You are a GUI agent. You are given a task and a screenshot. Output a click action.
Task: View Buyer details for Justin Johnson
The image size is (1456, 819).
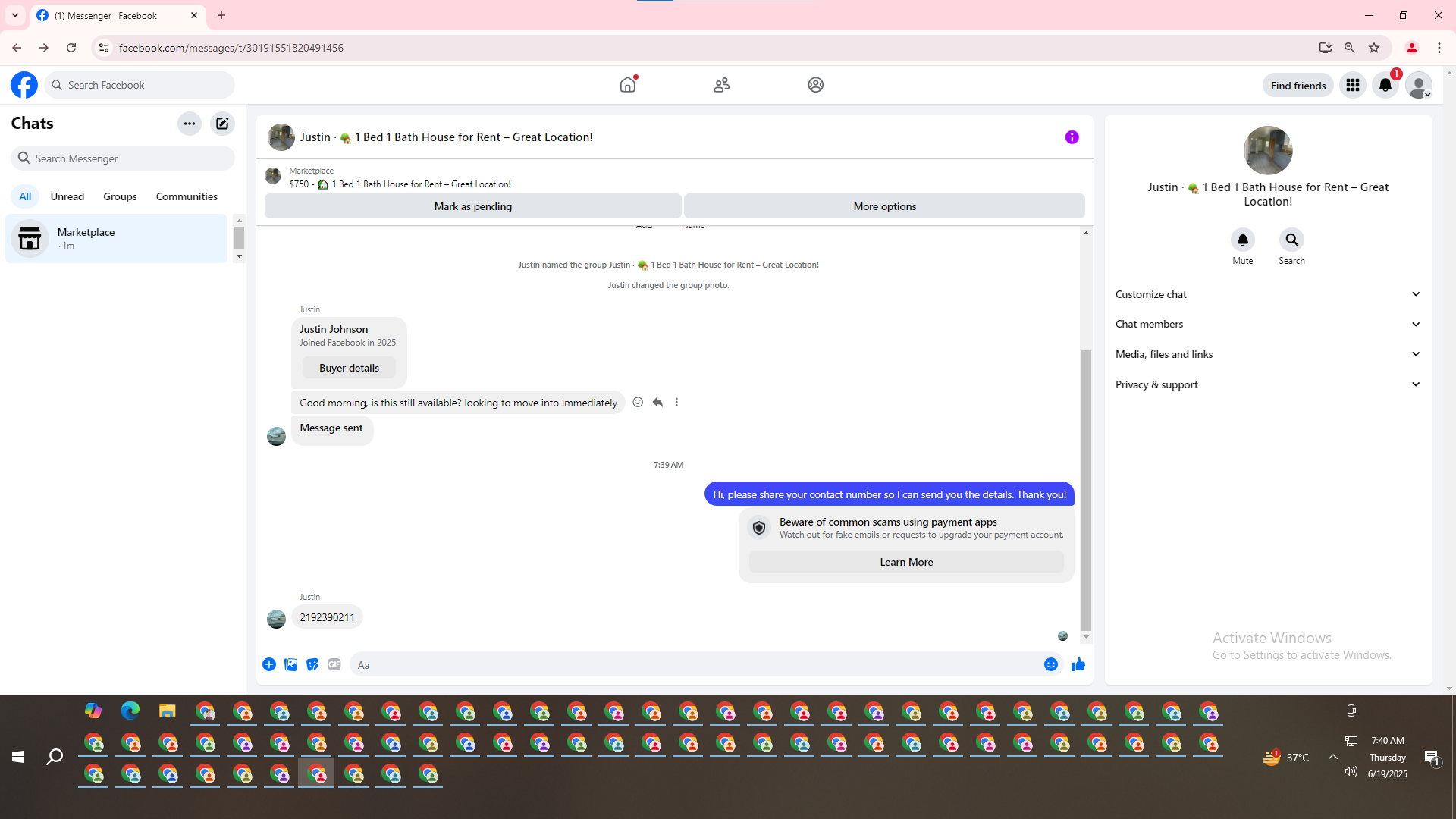coord(349,368)
